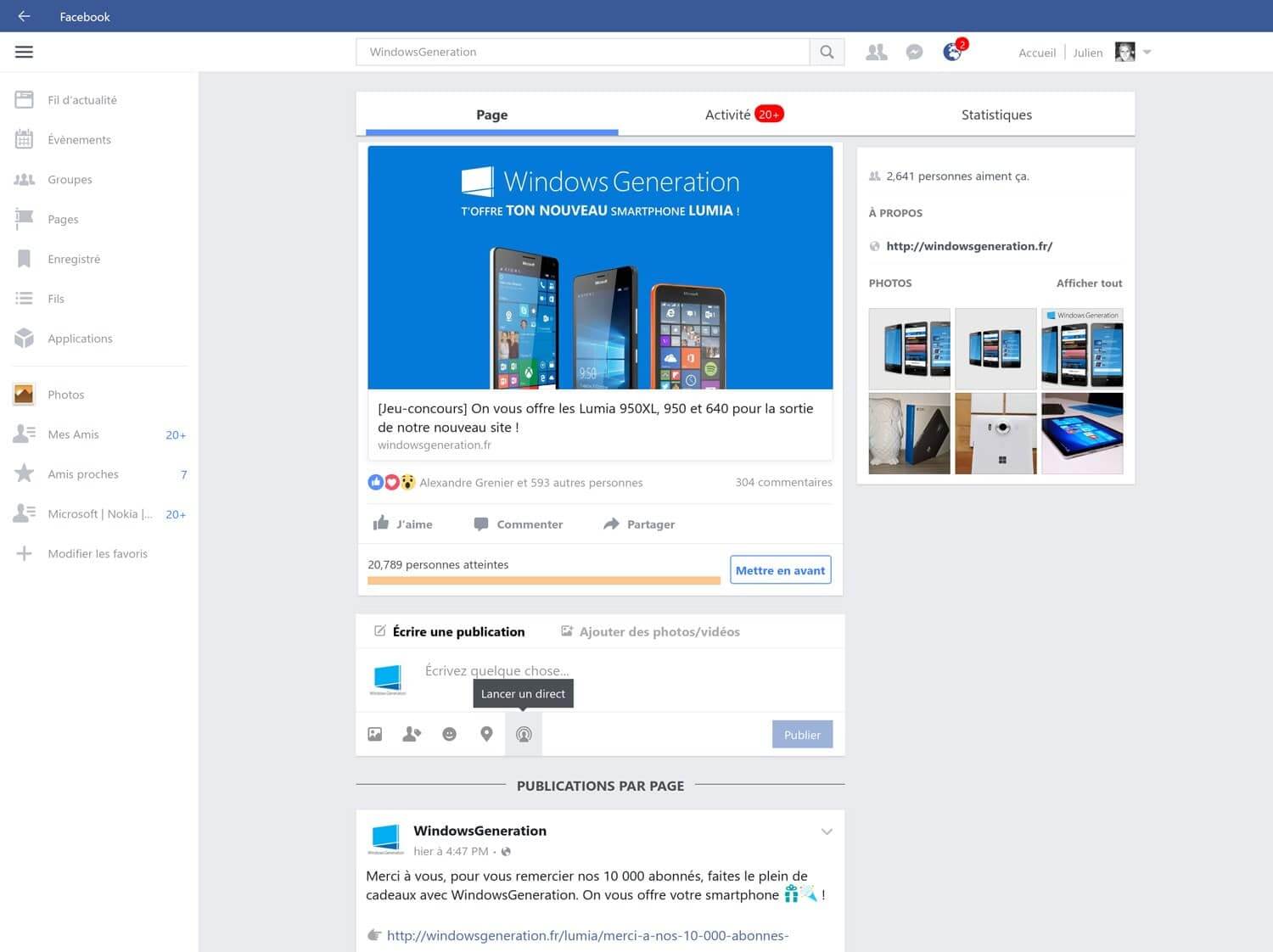
Task: Expand the WindowsGeneration post options chevron
Action: 827,832
